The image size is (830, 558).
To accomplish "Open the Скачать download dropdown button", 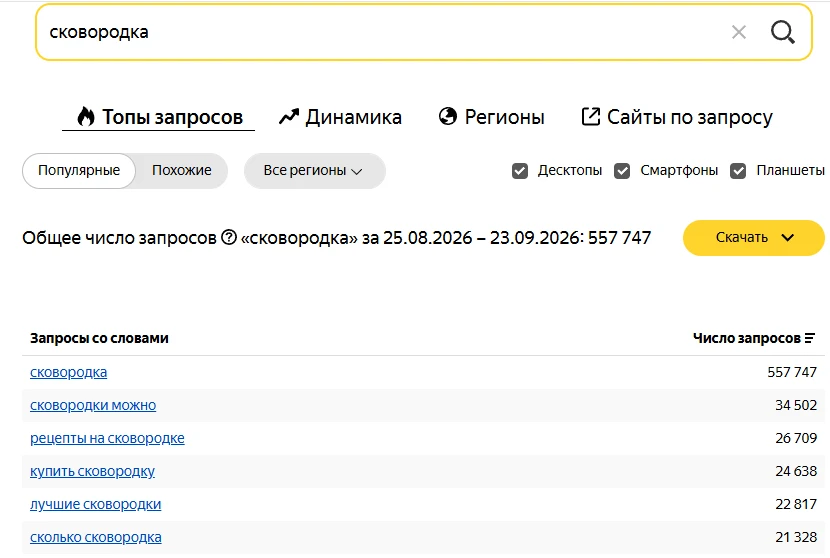I will pyautogui.click(x=754, y=238).
